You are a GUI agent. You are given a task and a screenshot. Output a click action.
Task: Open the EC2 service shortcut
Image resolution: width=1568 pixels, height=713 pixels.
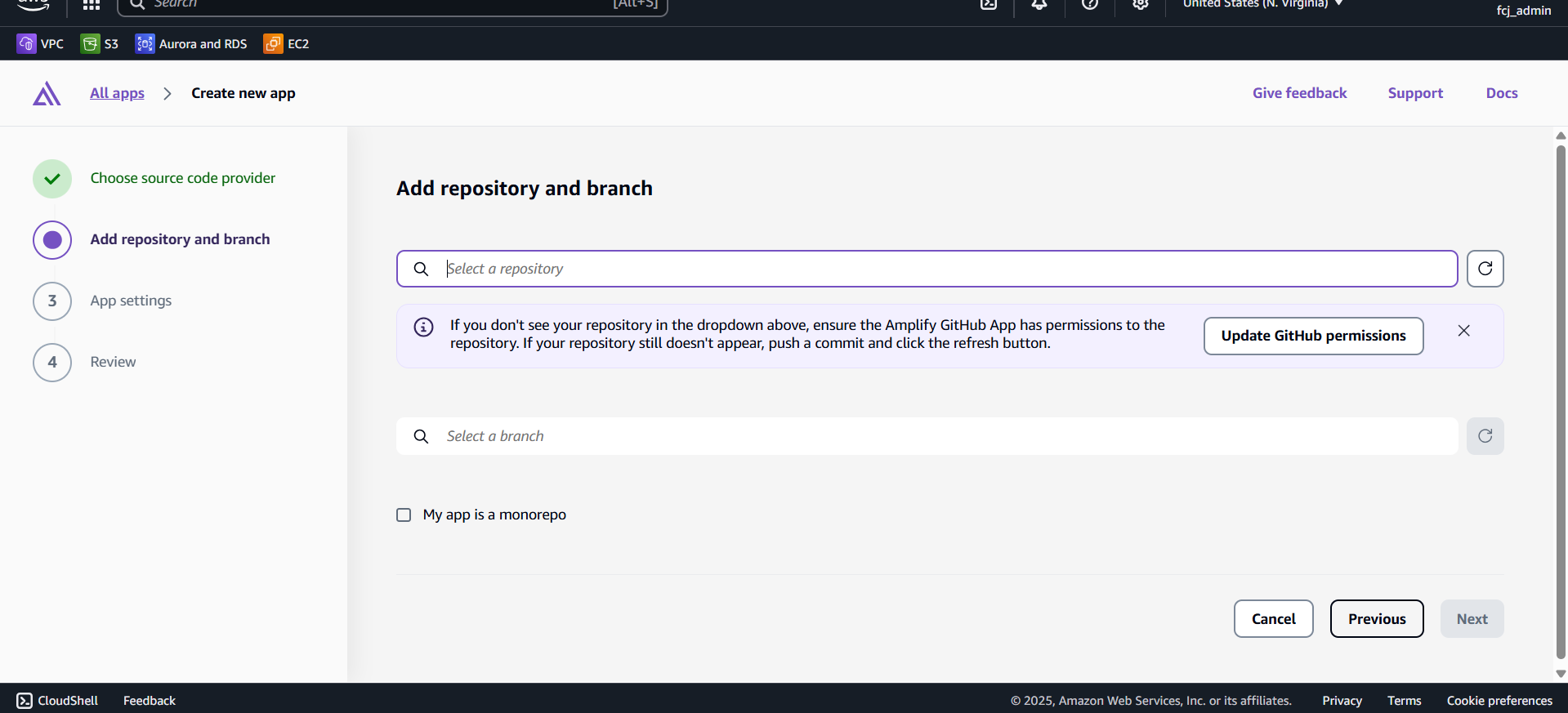[287, 44]
